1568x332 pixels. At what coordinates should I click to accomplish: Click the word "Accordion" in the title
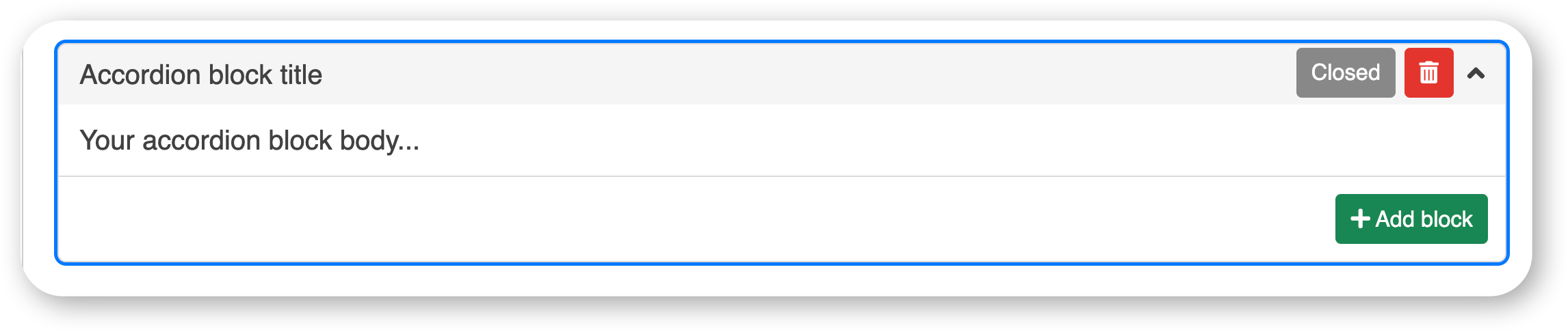(140, 74)
